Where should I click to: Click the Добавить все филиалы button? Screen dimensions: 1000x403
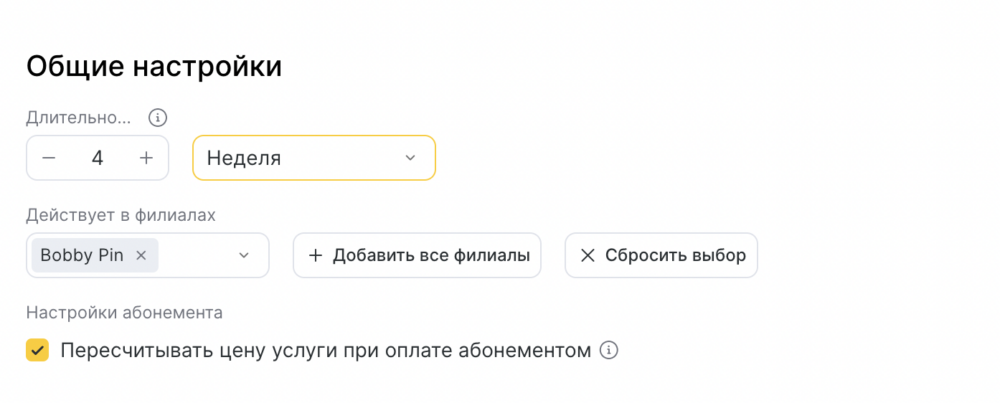417,255
